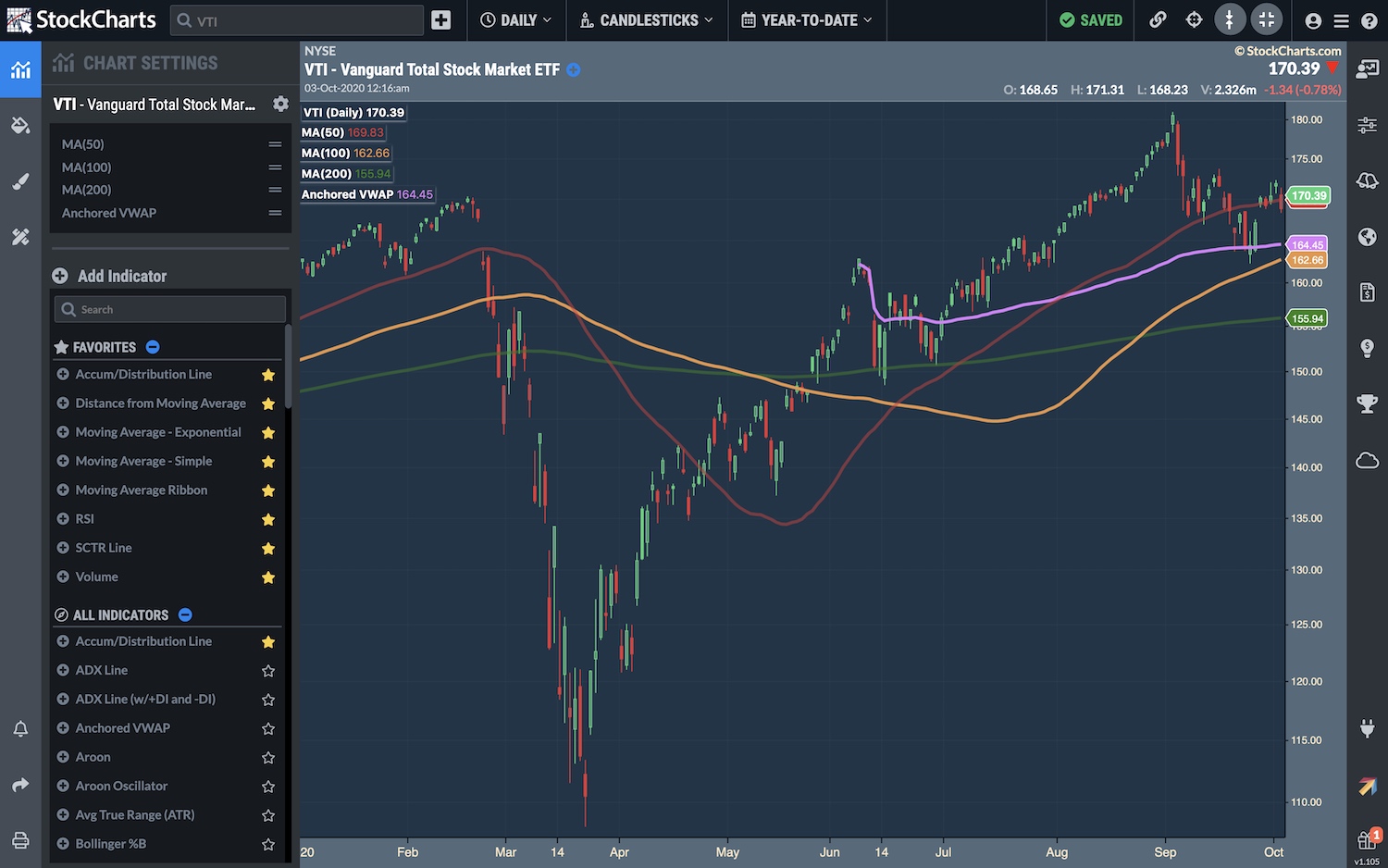Click the paint bucket icon in left sidebar
Image resolution: width=1388 pixels, height=868 pixels.
pyautogui.click(x=20, y=125)
